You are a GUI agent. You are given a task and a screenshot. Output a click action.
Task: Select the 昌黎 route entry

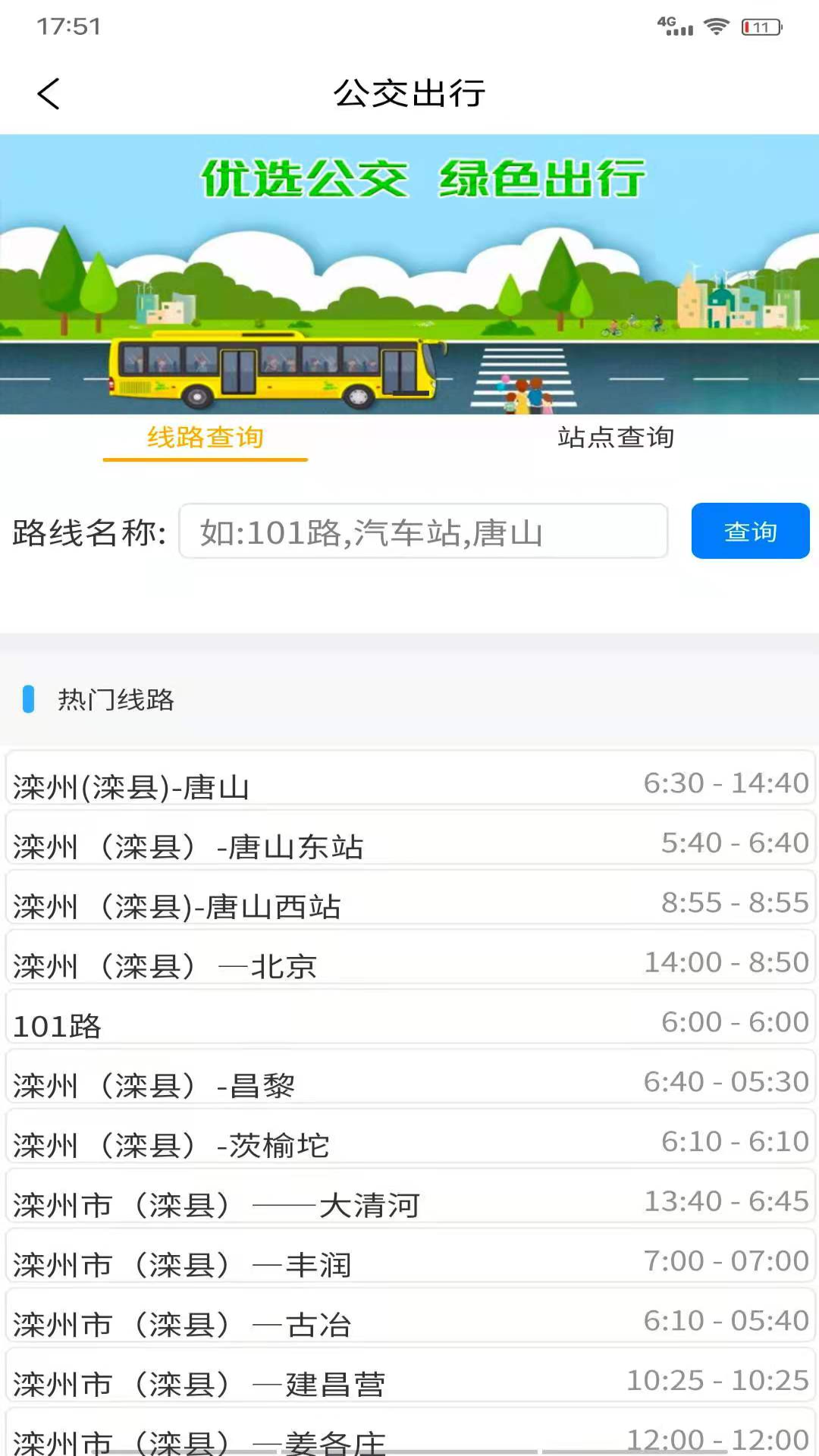tap(409, 1081)
